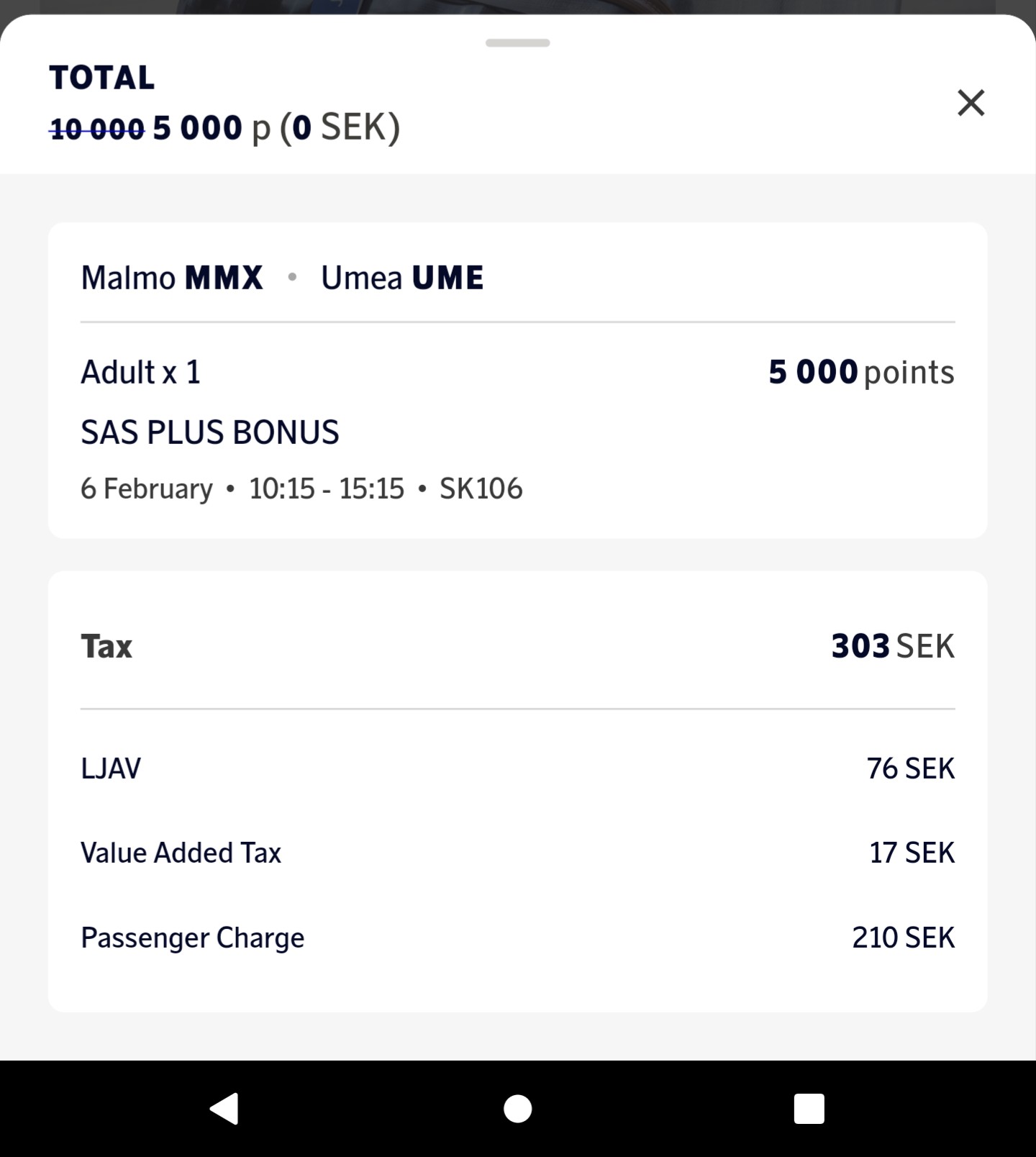
Task: Tap the TOTAL heading
Action: (101, 78)
